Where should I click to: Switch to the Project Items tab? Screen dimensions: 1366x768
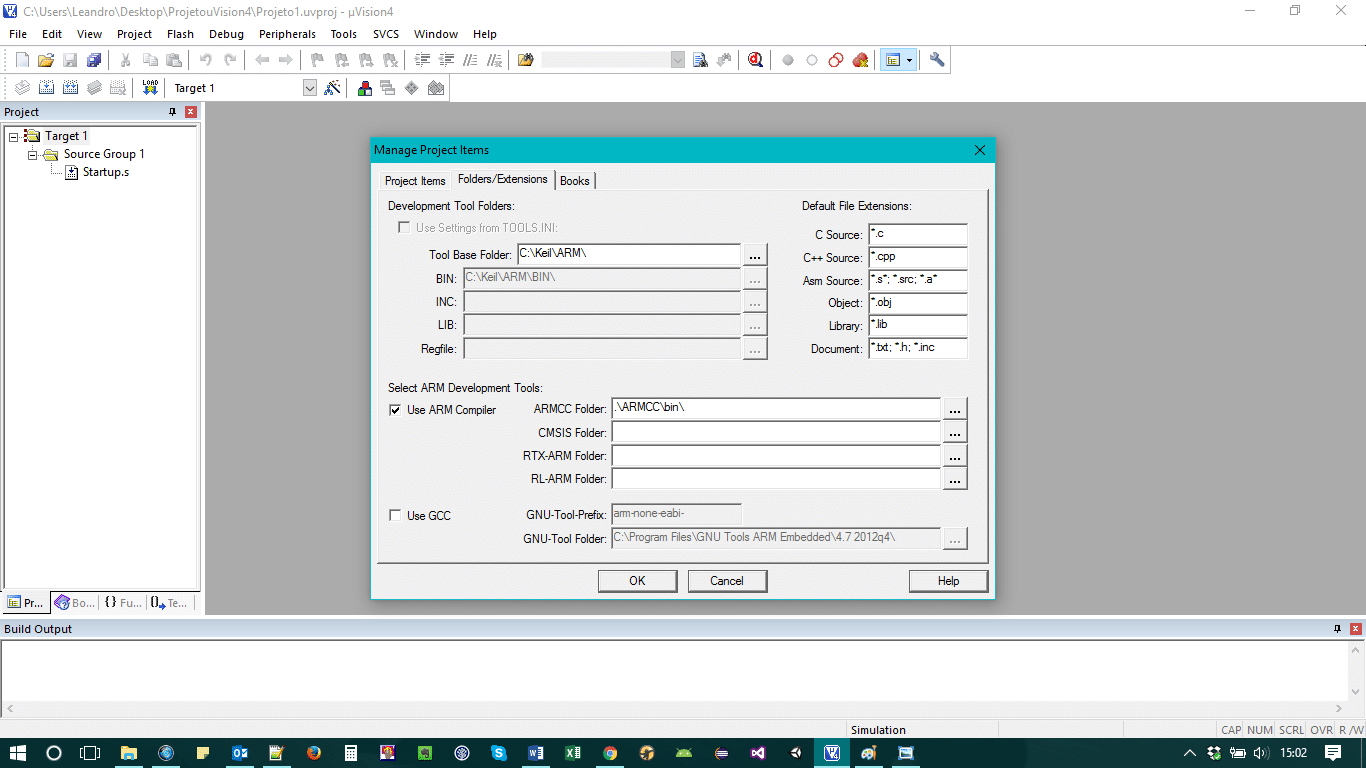pos(415,181)
